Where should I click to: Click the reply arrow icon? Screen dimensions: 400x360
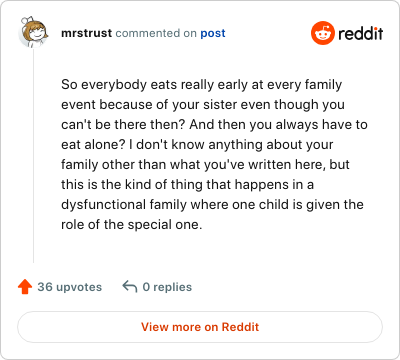click(130, 286)
